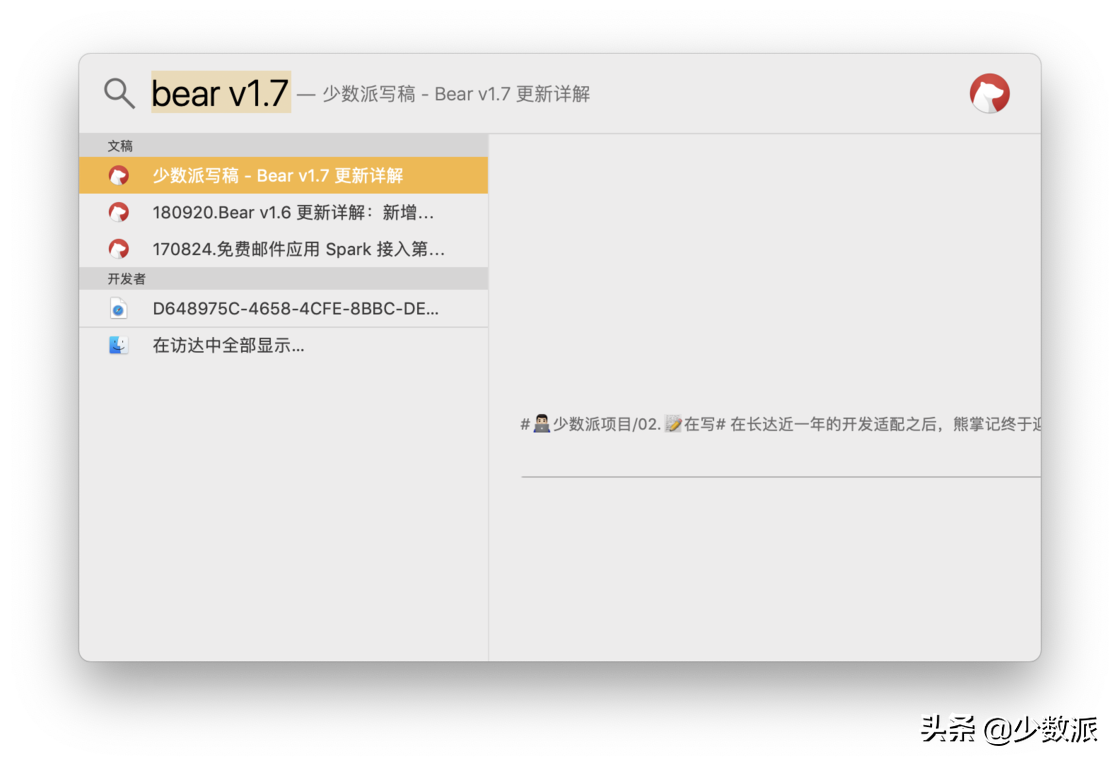Image resolution: width=1120 pixels, height=766 pixels.
Task: Click the Bear app icon in search bar
Action: (989, 94)
